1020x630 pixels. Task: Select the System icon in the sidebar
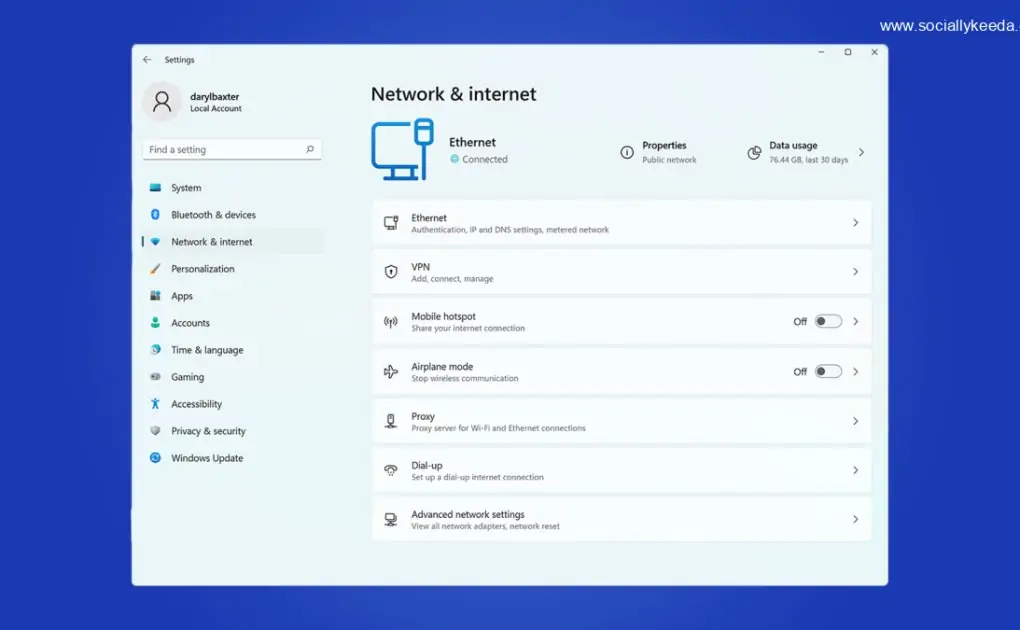click(x=158, y=187)
